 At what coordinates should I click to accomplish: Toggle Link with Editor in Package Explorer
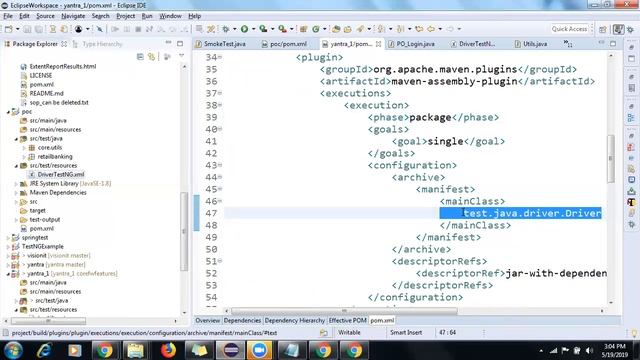click(152, 56)
